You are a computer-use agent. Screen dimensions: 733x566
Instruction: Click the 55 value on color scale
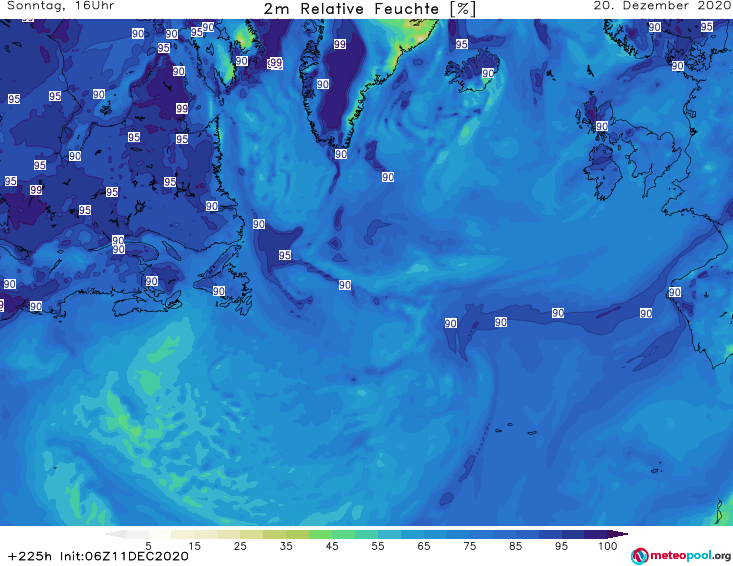click(x=378, y=546)
